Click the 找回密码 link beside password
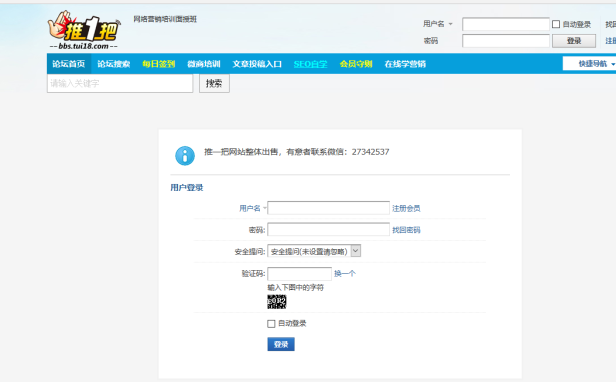This screenshot has height=382, width=616. tap(406, 230)
